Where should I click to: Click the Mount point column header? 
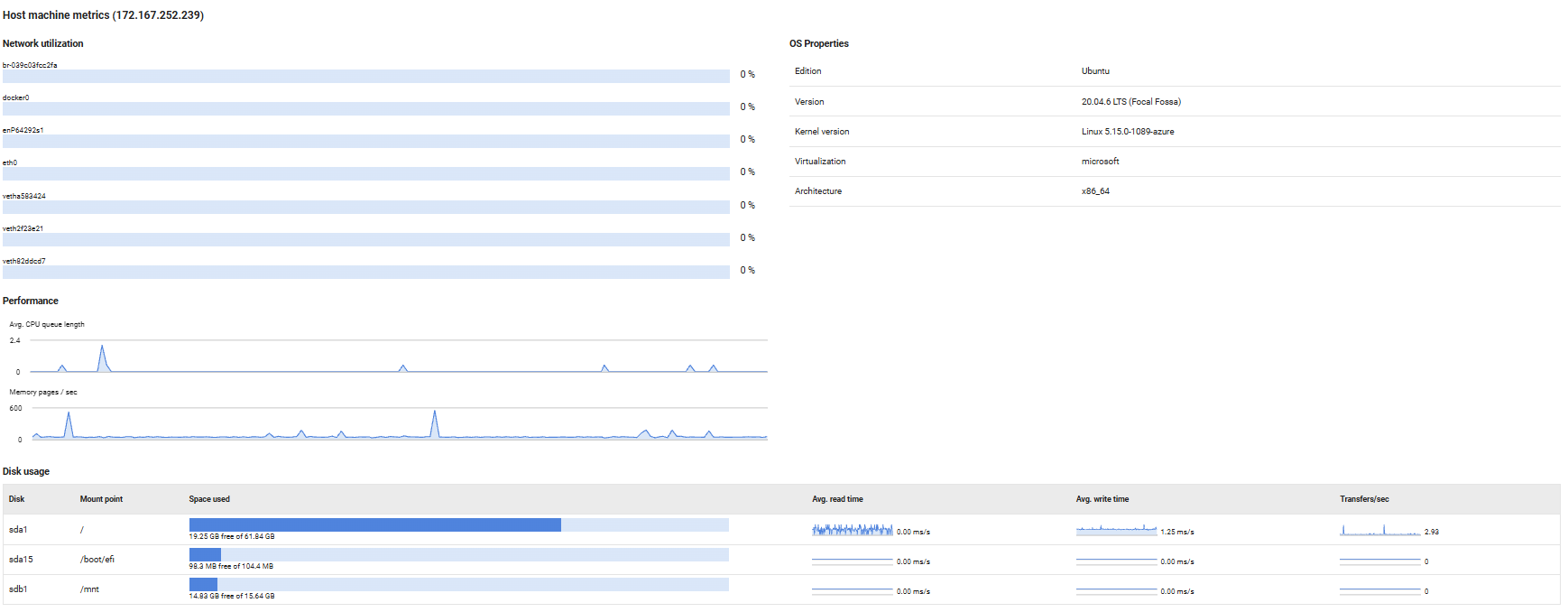[x=101, y=499]
